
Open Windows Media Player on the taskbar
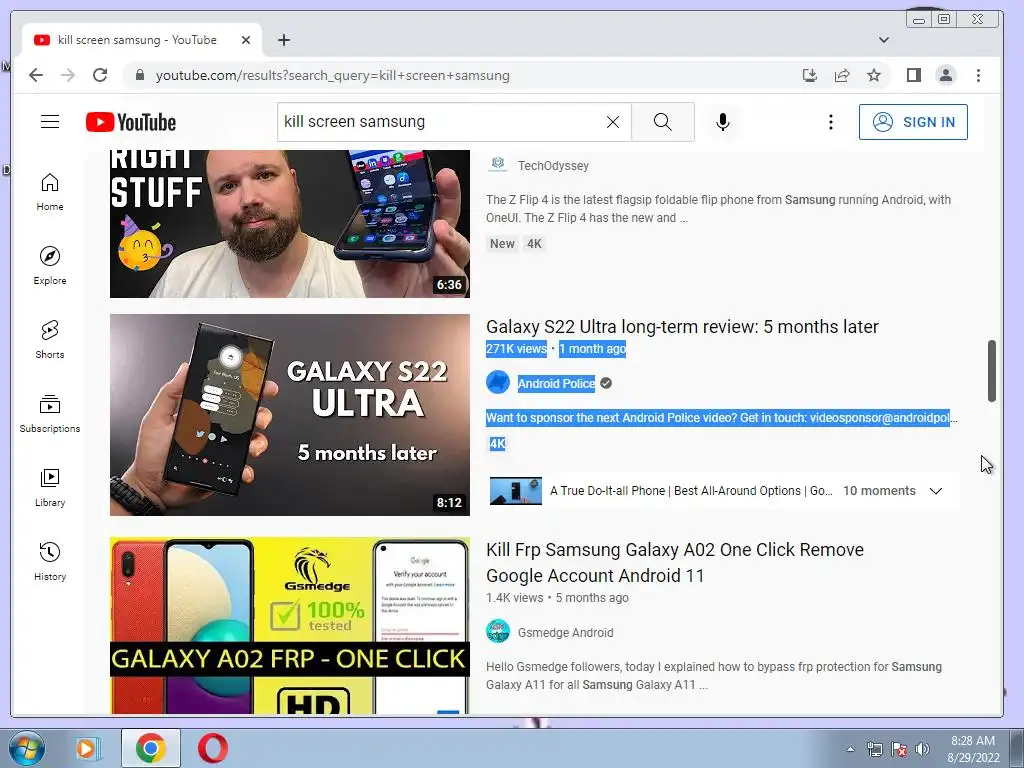pos(86,748)
